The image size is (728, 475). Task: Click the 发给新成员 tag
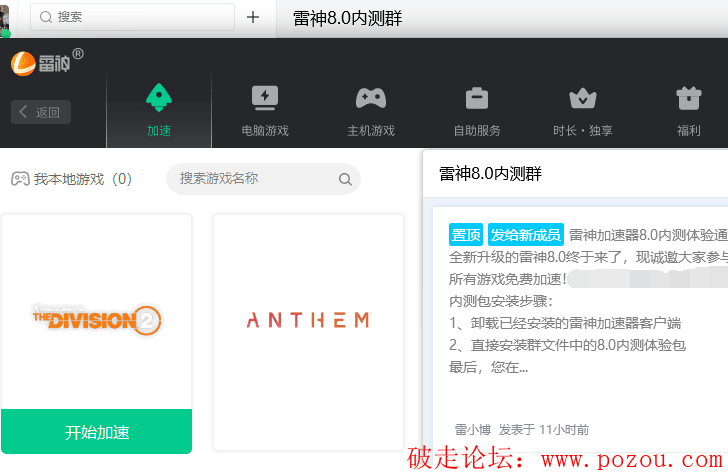[x=525, y=235]
